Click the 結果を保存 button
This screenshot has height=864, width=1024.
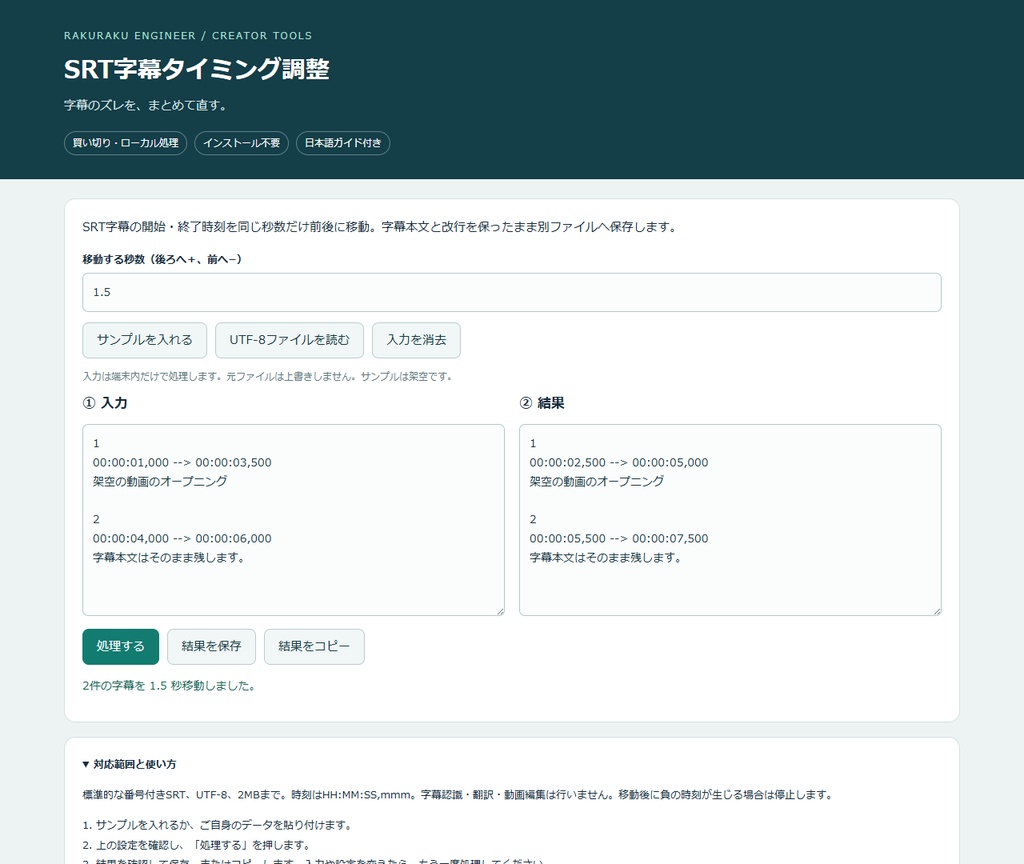(211, 647)
